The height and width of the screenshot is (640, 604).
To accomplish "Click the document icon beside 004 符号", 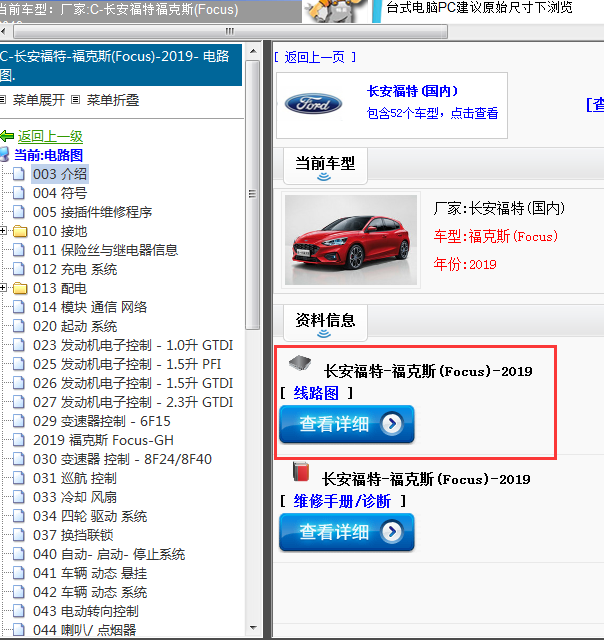I will pos(19,193).
